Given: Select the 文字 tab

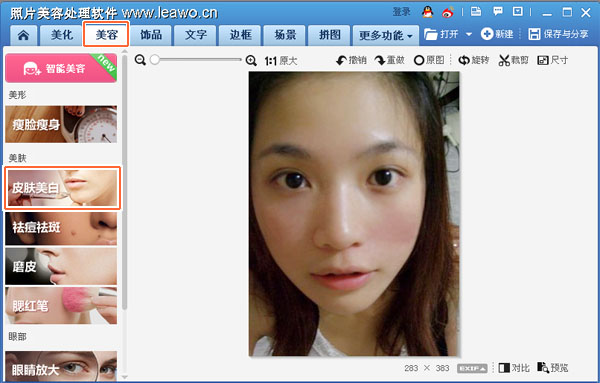Looking at the screenshot, I should click(196, 35).
